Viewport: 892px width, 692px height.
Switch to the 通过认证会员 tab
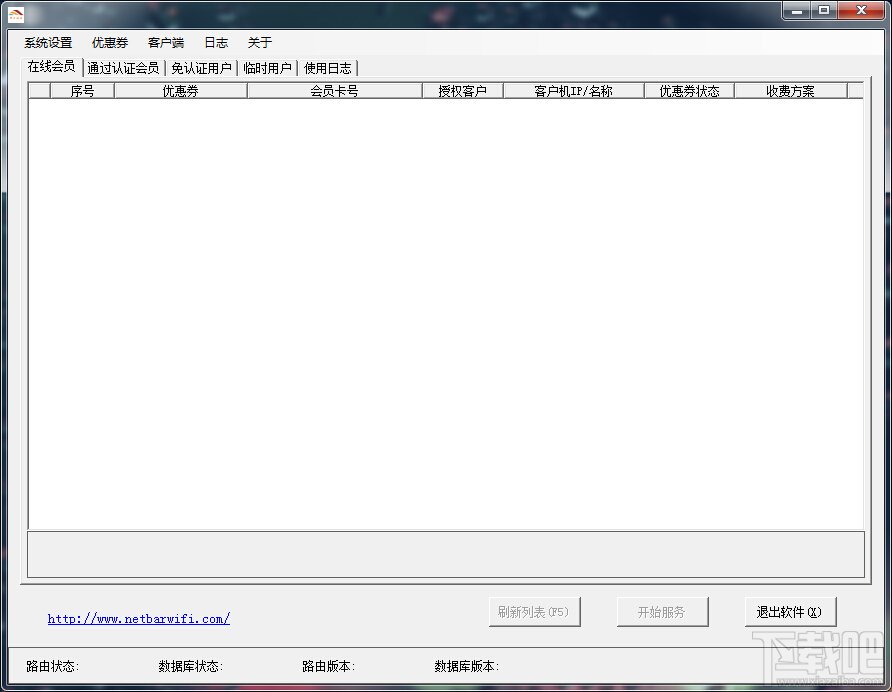(123, 68)
